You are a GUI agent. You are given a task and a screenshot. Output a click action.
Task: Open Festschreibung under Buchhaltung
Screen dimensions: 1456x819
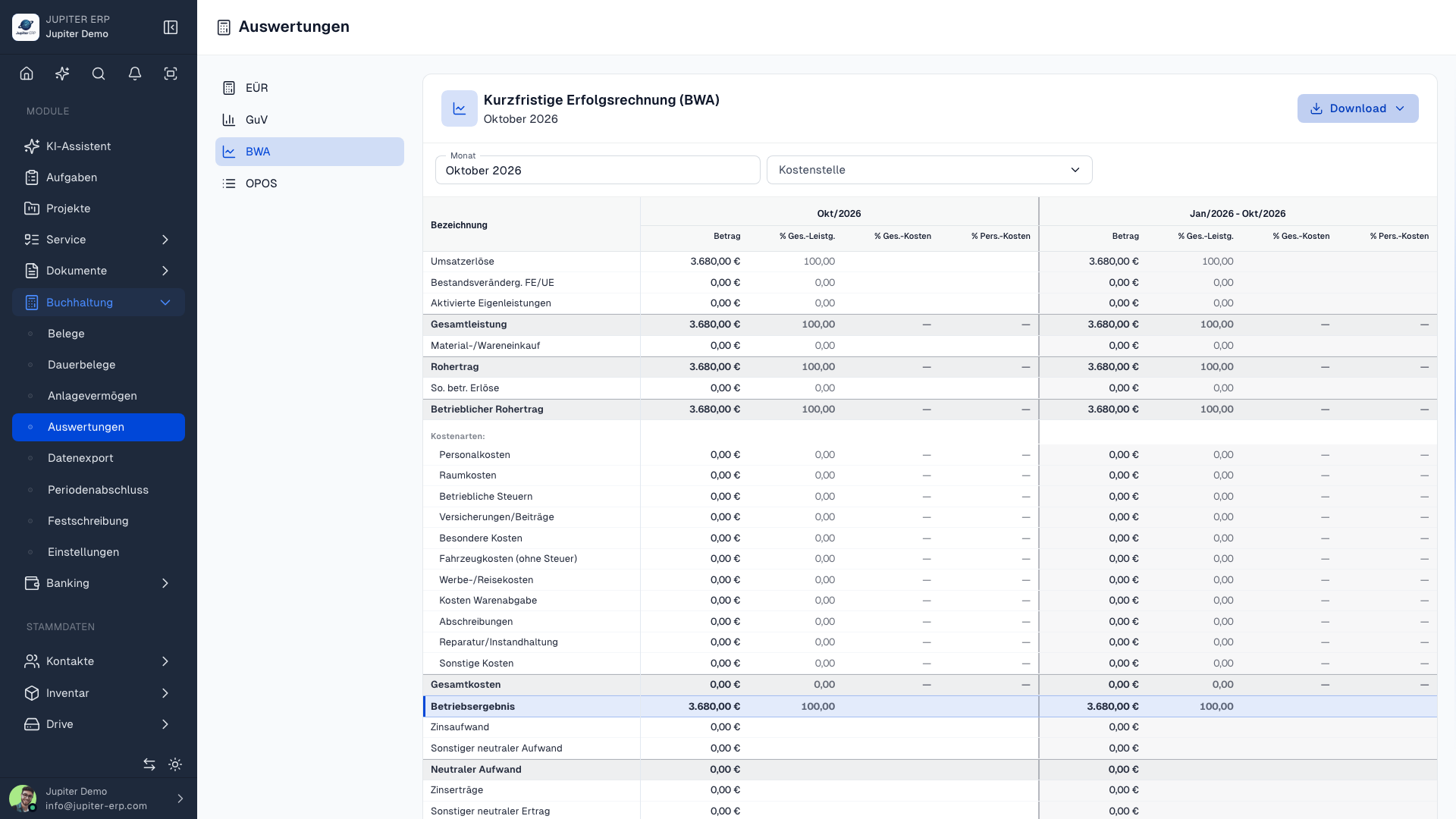[99, 521]
